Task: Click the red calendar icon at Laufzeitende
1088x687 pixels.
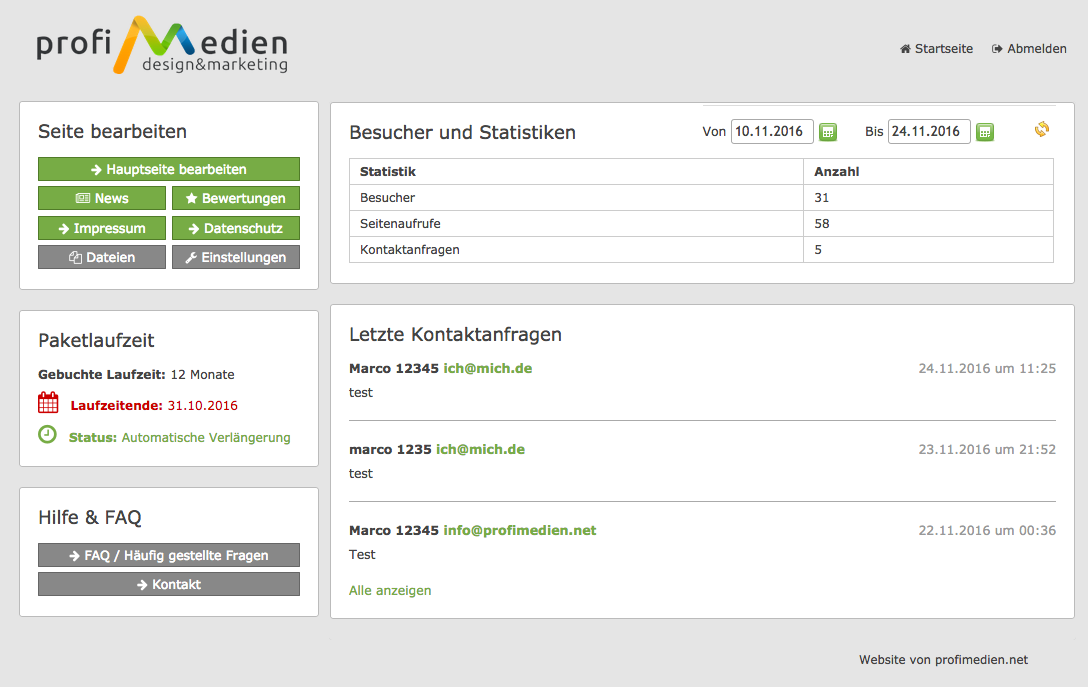Action: [48, 403]
